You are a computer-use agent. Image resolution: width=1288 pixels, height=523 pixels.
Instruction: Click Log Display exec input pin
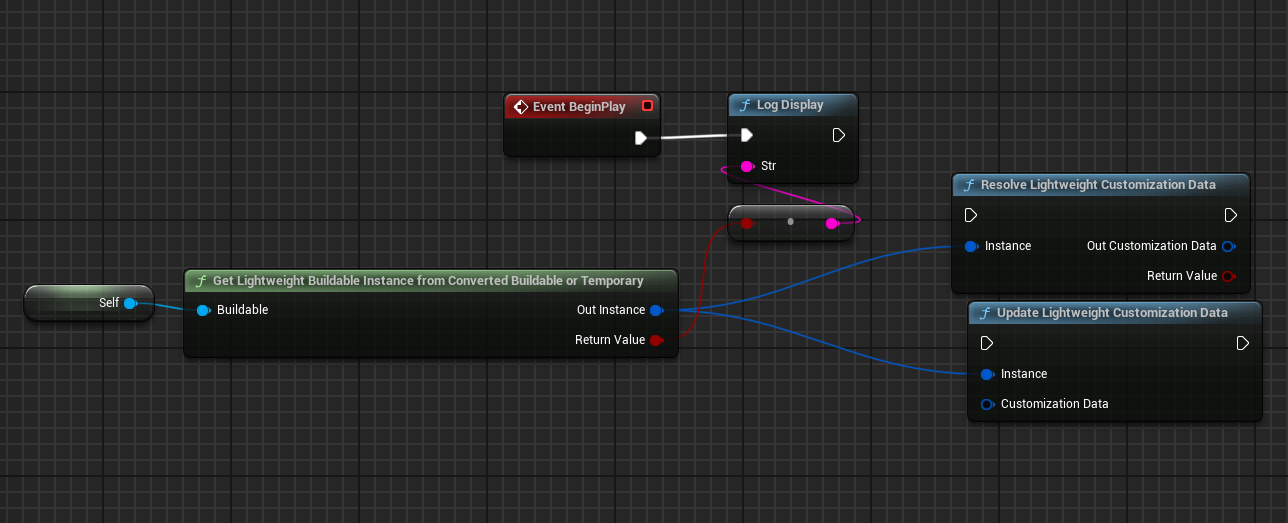click(746, 135)
